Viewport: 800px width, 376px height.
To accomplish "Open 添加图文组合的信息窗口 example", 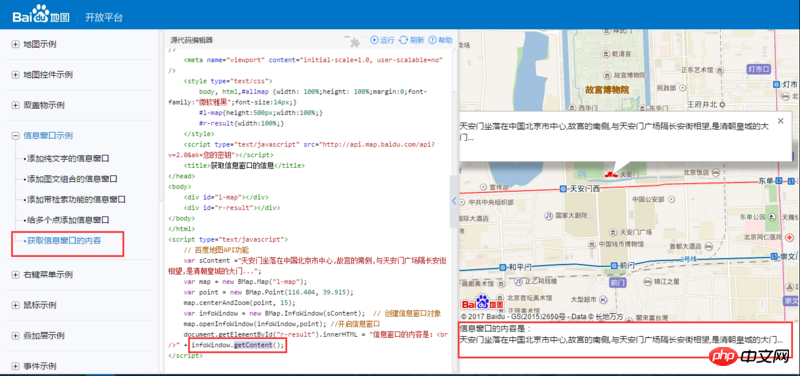I will (x=70, y=179).
